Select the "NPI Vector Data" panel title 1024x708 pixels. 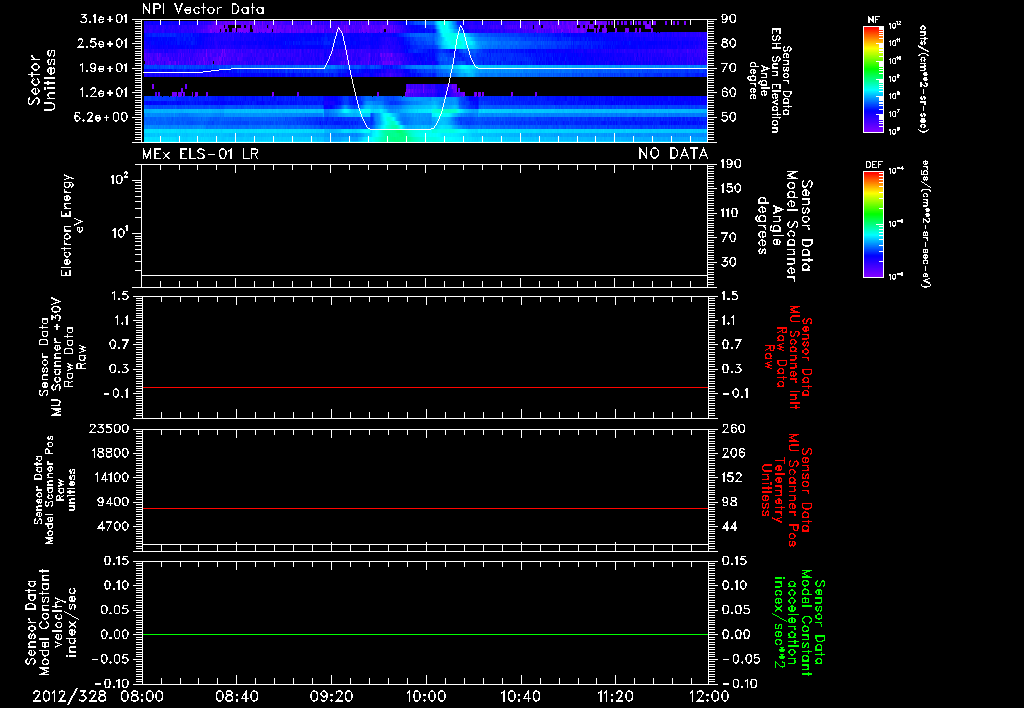(204, 9)
